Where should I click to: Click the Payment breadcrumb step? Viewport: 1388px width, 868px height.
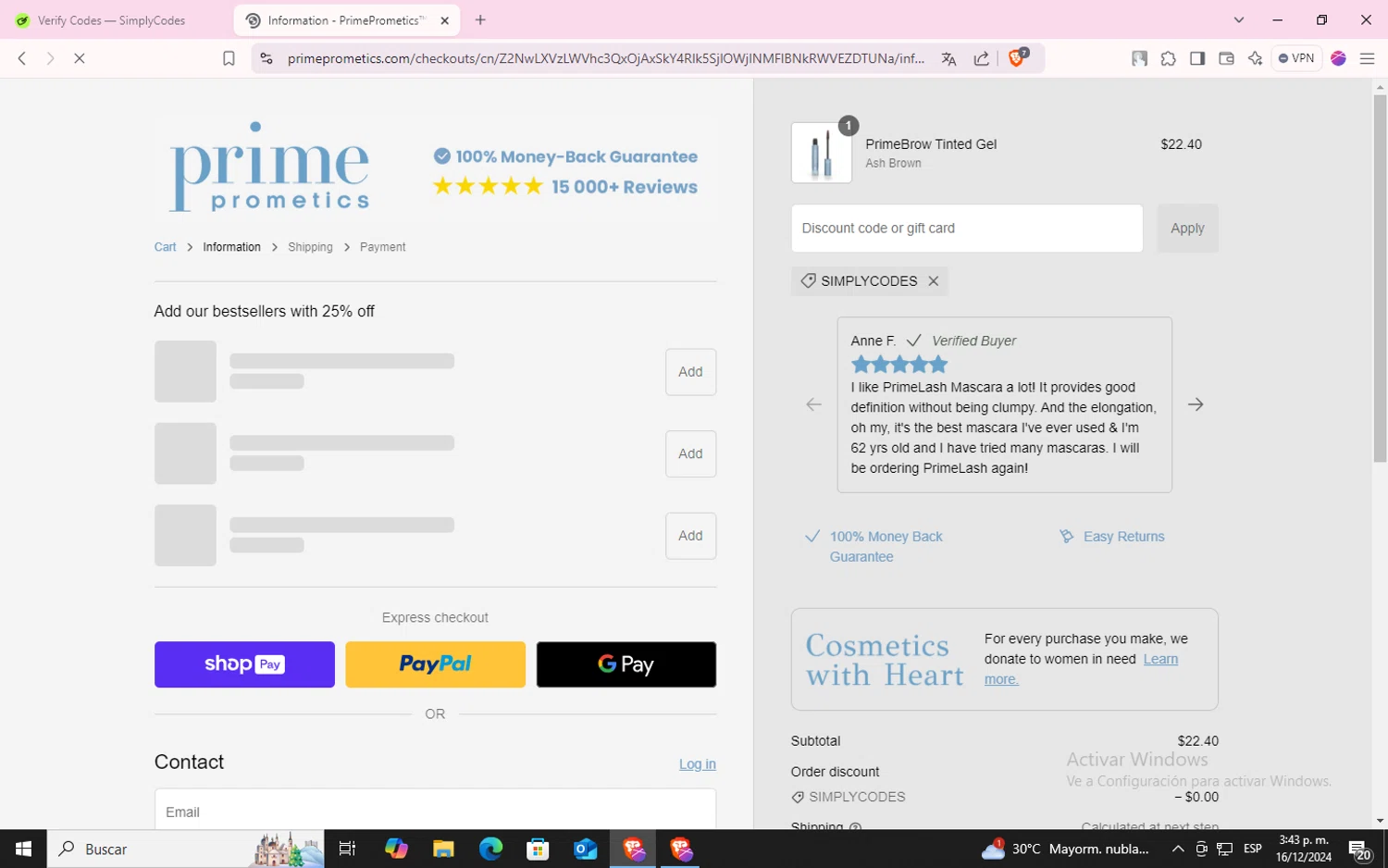pos(382,247)
